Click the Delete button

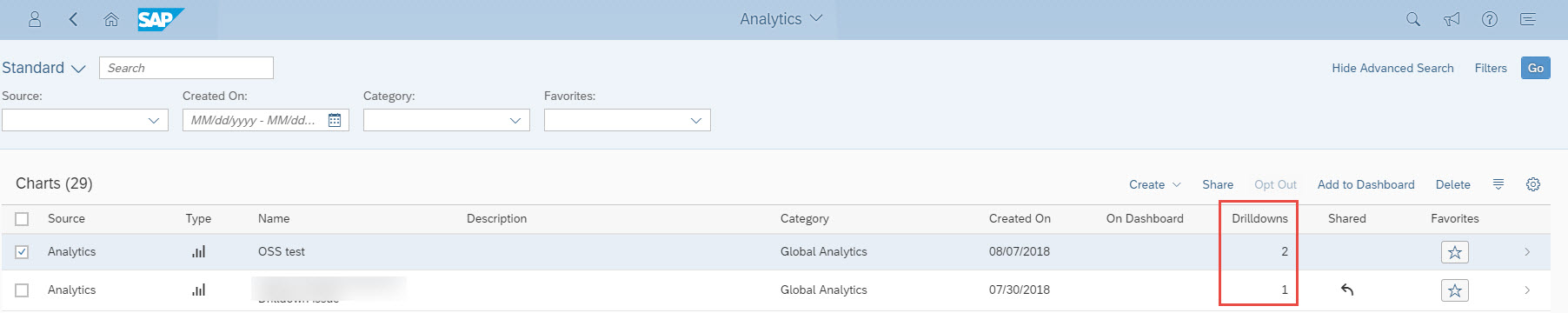(1452, 184)
